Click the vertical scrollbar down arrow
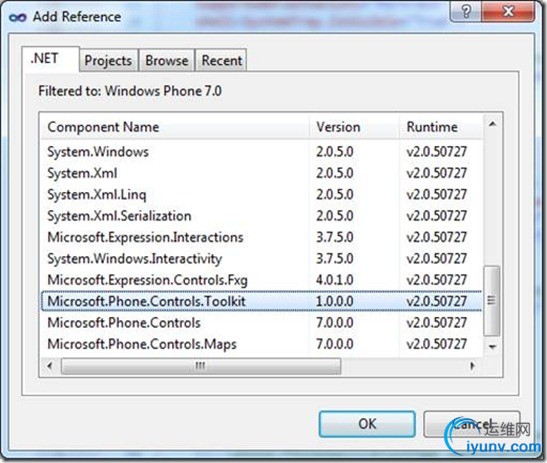 coord(492,346)
